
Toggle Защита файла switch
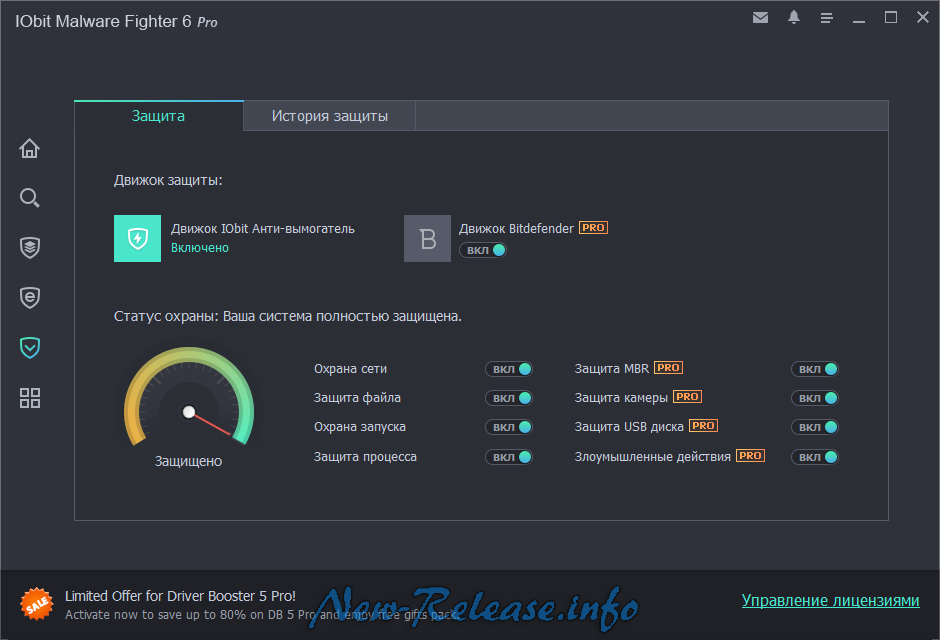coord(509,398)
